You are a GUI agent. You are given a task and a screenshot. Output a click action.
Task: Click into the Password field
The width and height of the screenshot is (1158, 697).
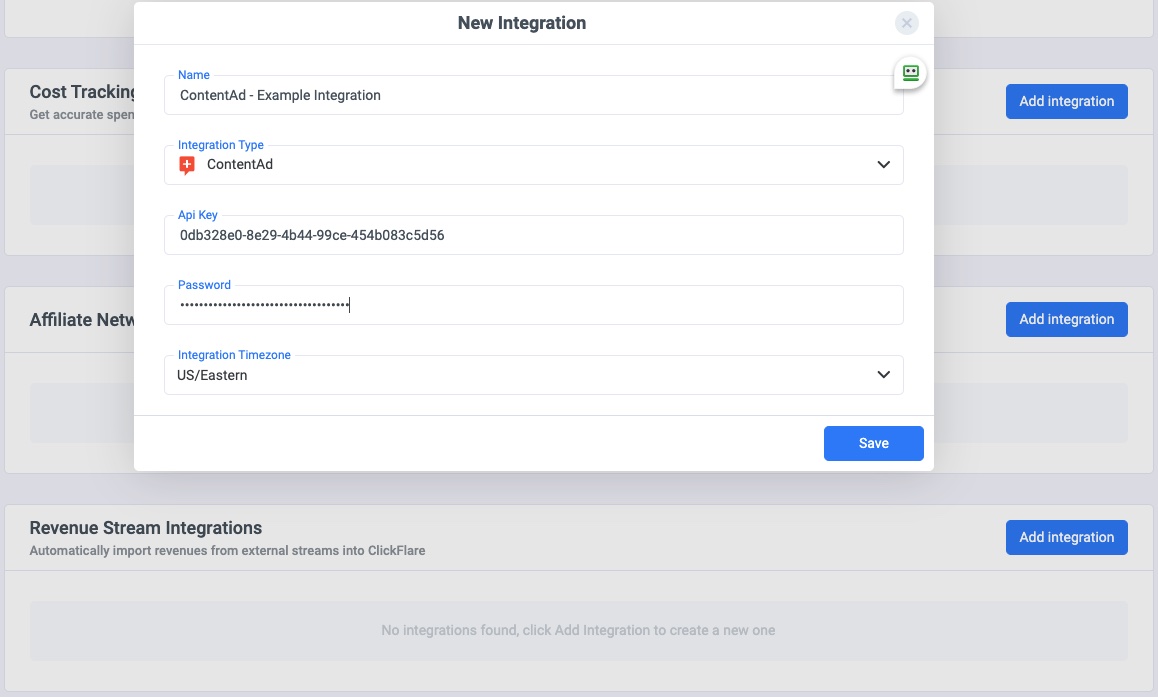tap(533, 305)
